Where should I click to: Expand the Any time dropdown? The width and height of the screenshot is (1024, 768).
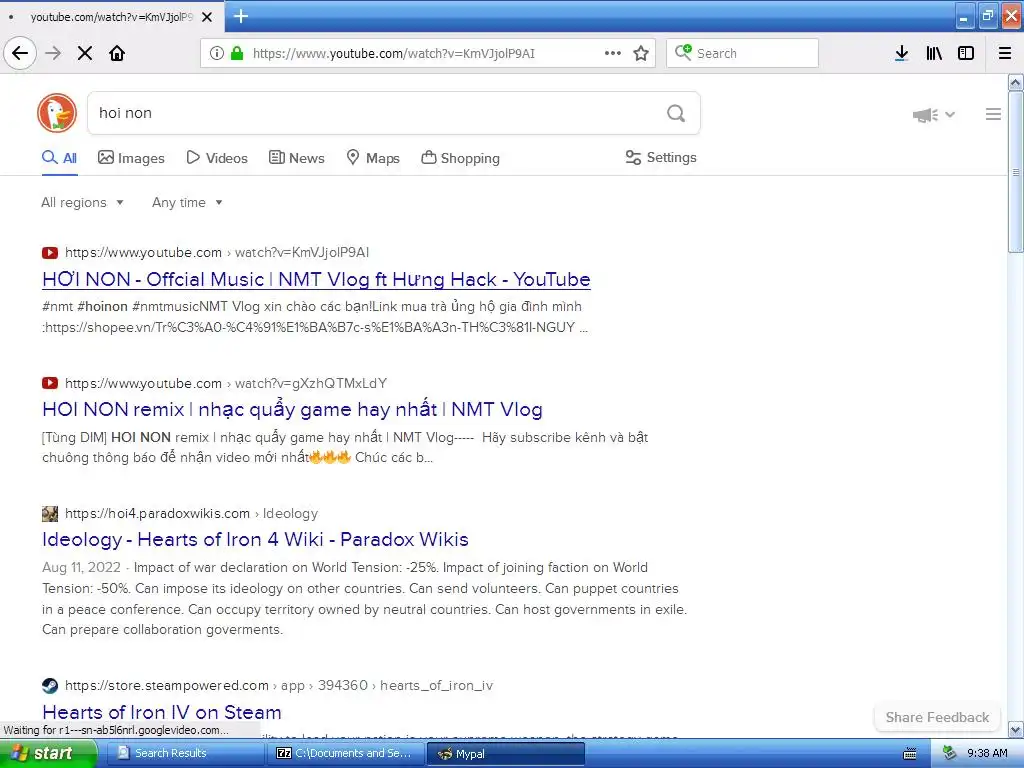pyautogui.click(x=187, y=202)
